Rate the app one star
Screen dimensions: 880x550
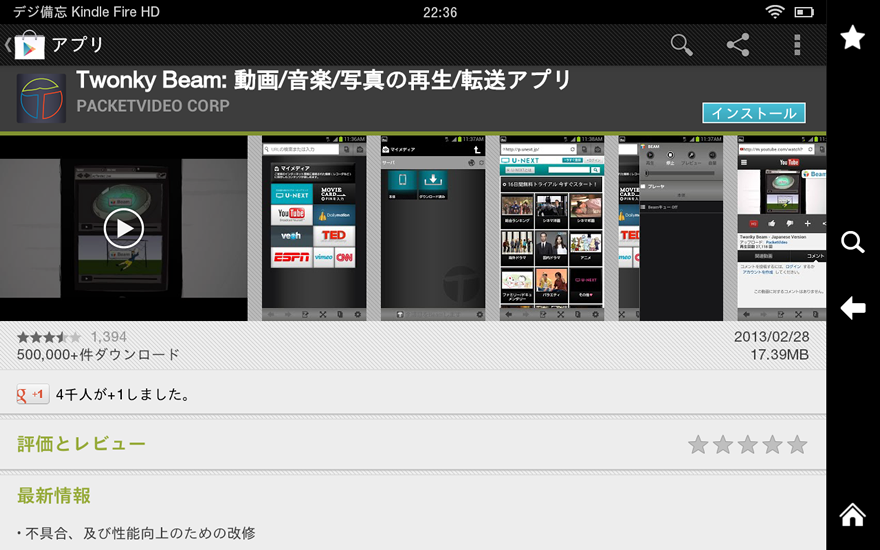coord(698,444)
